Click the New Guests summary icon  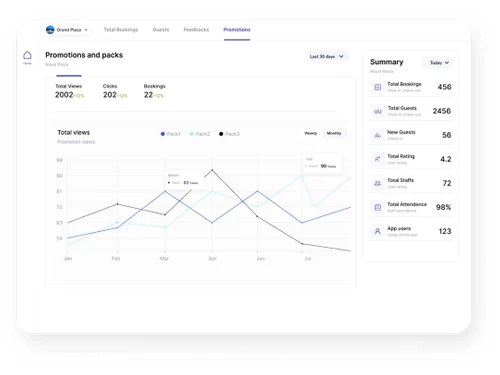[377, 135]
